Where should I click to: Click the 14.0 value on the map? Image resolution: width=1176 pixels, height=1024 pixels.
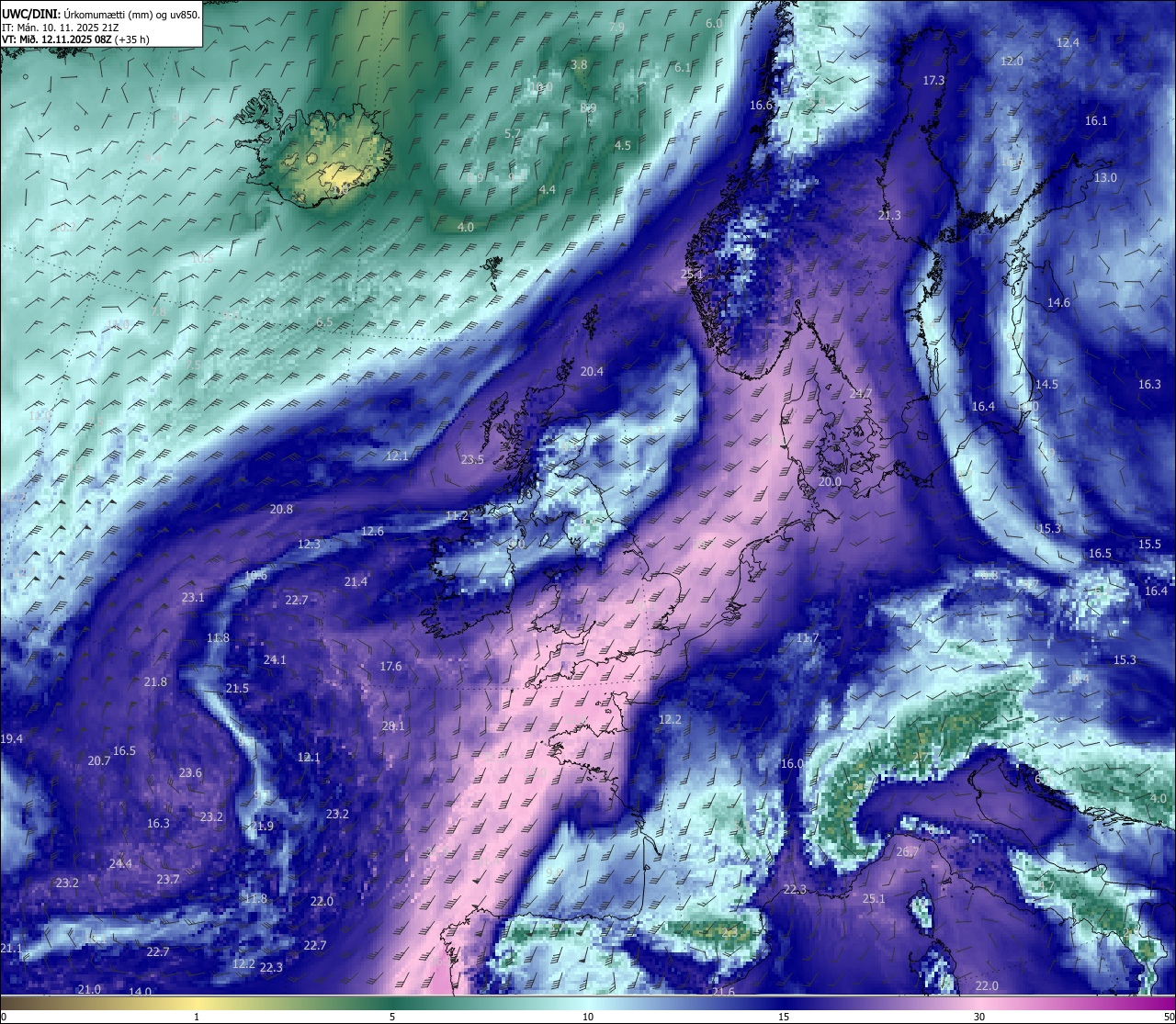(140, 991)
